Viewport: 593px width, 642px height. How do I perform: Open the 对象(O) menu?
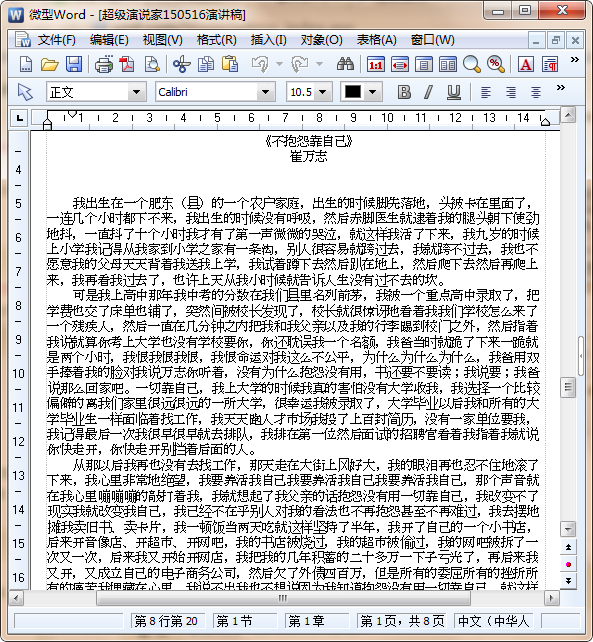(x=321, y=40)
